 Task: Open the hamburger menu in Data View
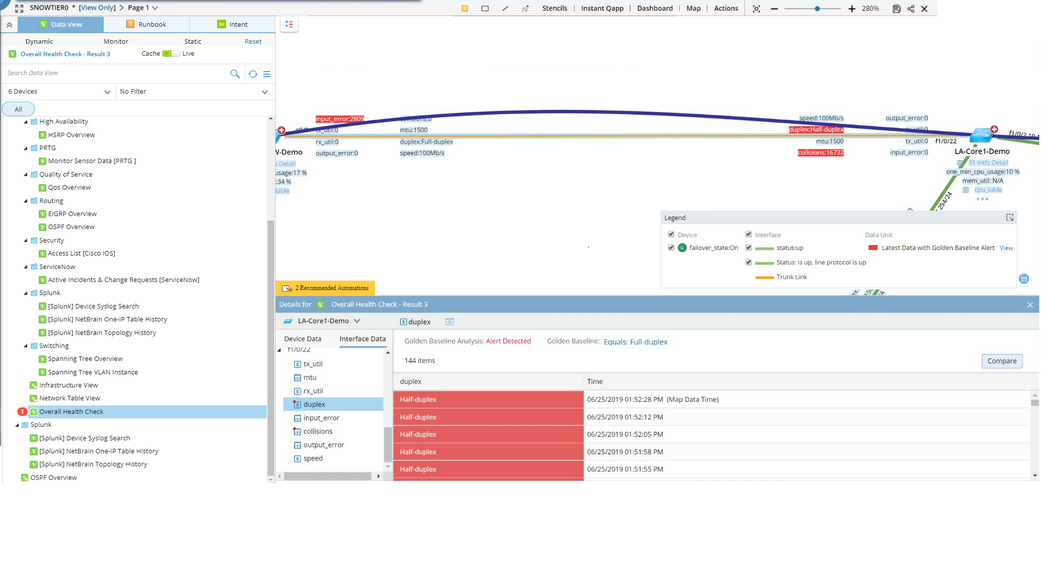point(266,74)
